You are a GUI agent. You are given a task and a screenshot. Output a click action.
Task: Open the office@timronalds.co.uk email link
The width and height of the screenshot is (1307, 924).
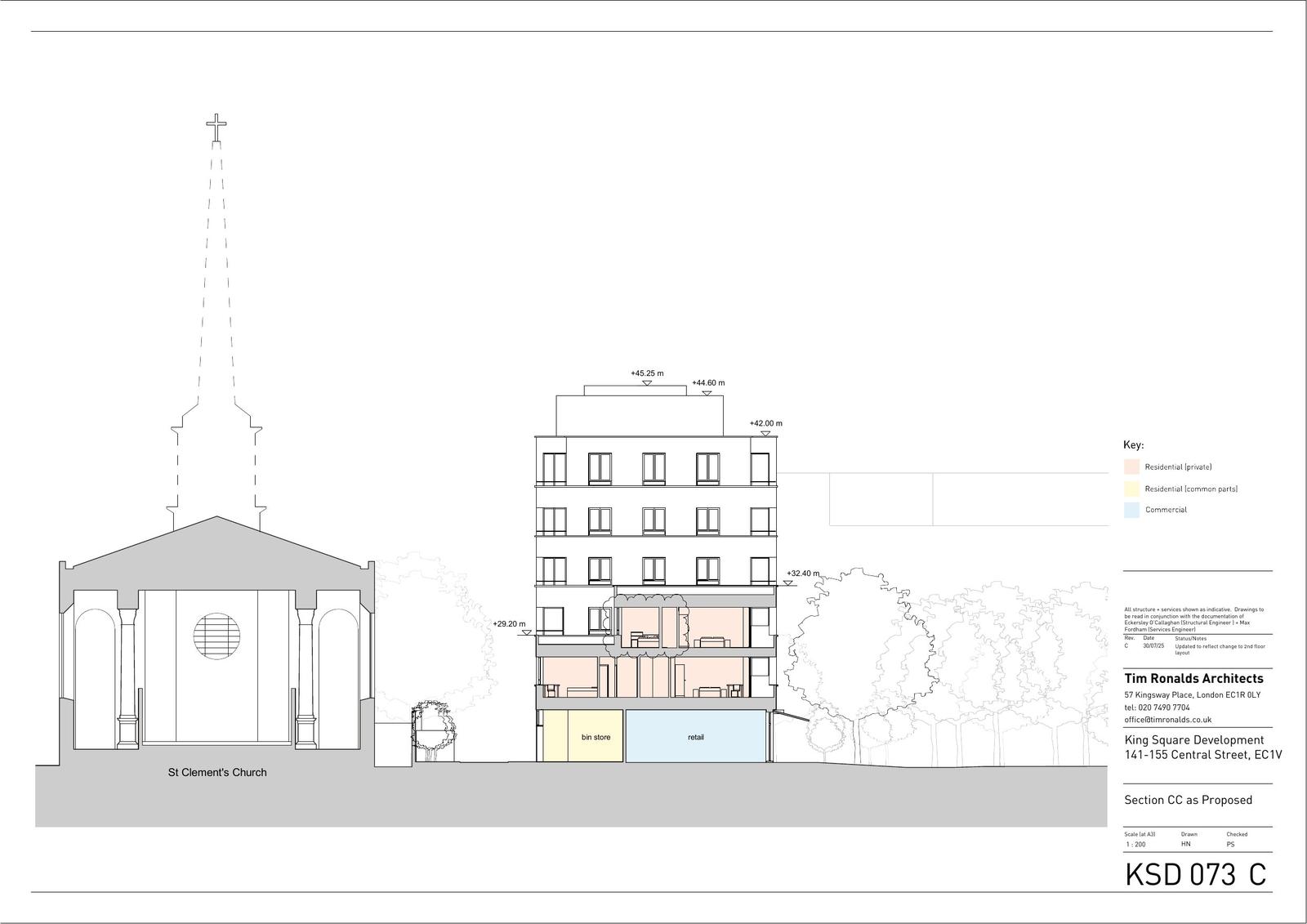click(1167, 720)
